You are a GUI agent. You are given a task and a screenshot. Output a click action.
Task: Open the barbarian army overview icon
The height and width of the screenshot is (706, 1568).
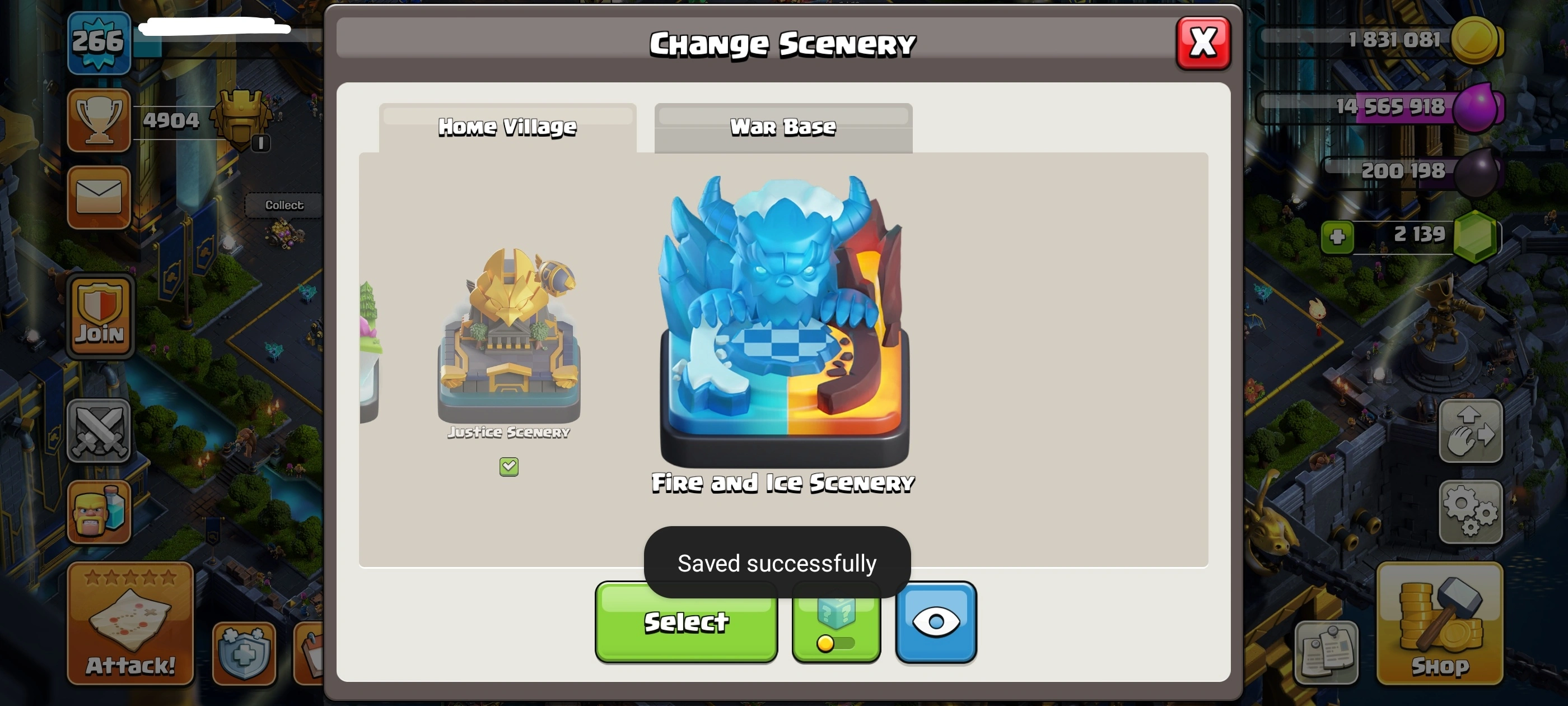coord(99,511)
